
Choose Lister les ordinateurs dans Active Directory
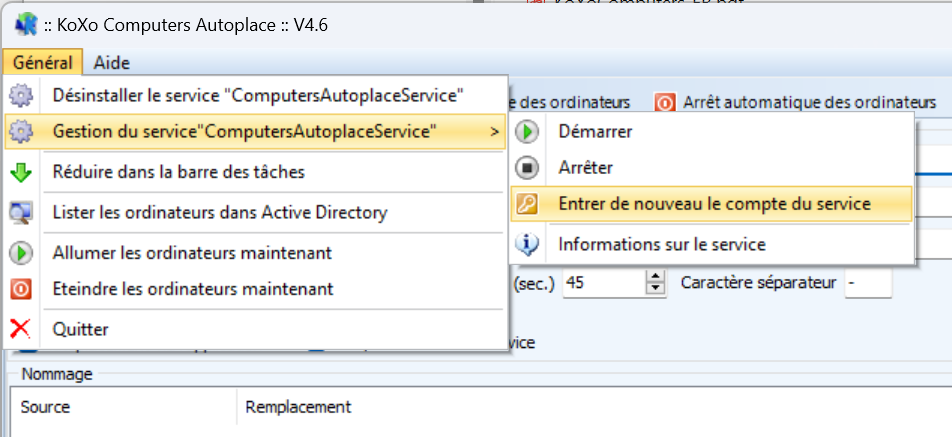point(255,212)
